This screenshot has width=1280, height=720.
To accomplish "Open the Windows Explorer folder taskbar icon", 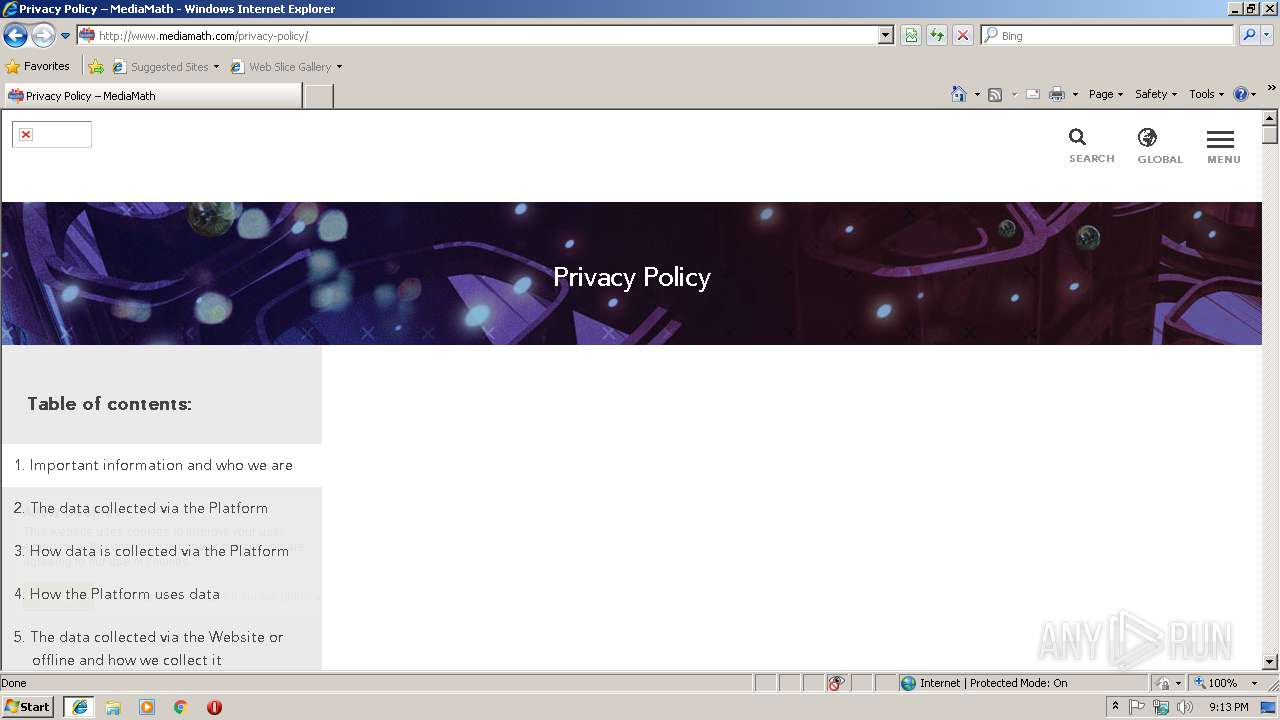I will point(113,707).
